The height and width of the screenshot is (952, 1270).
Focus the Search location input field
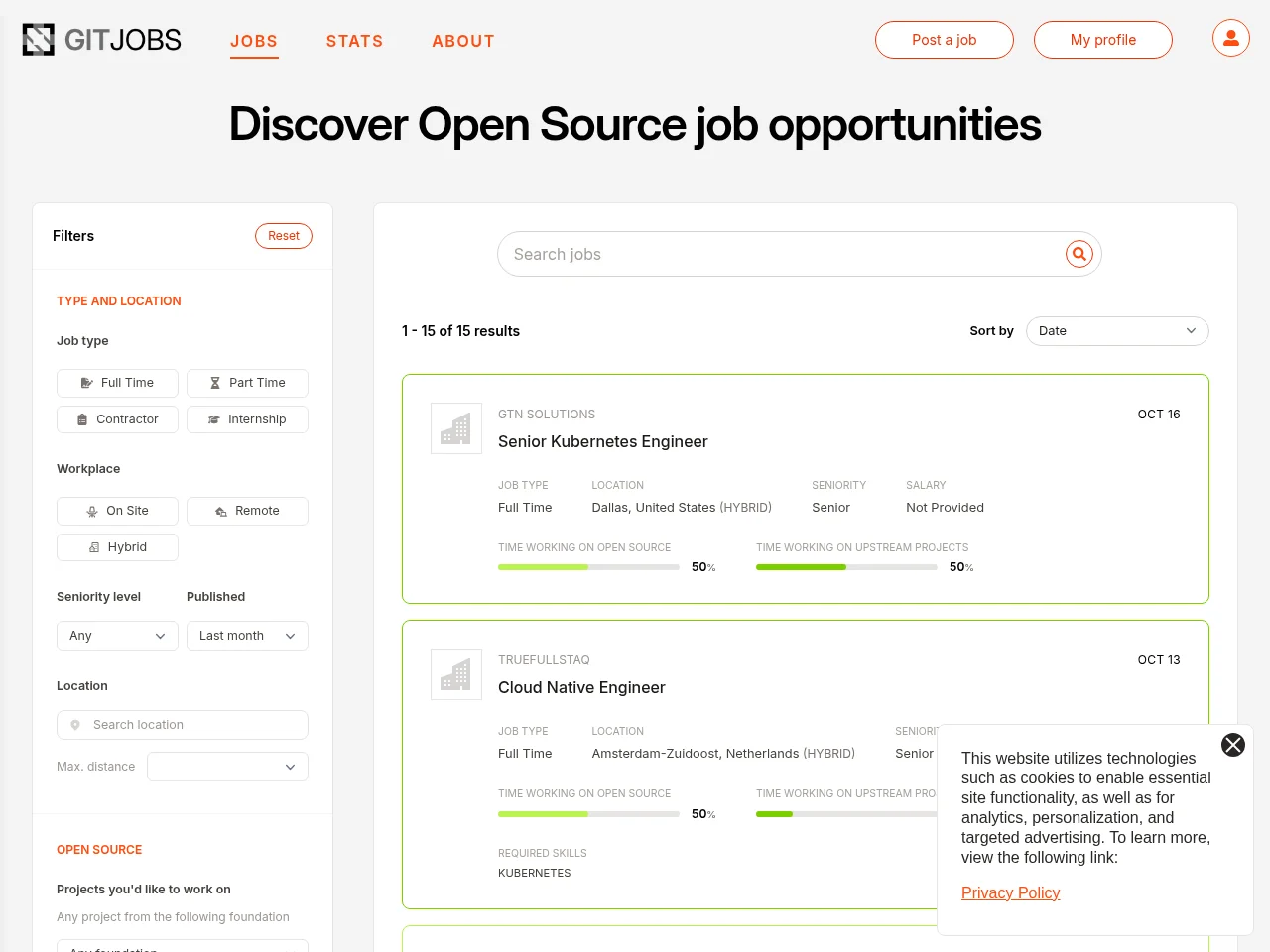tap(183, 725)
